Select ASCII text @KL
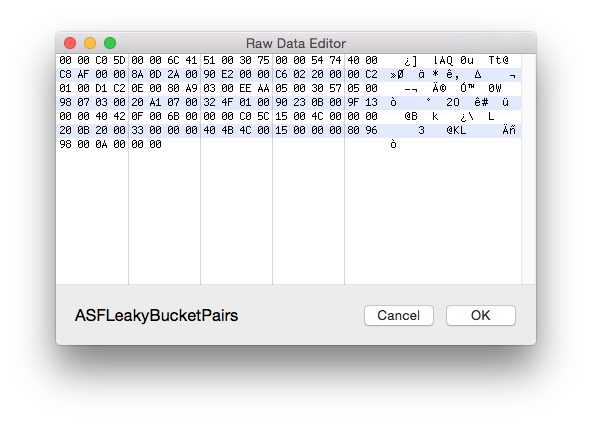Viewport: 592px width, 425px height. click(456, 130)
